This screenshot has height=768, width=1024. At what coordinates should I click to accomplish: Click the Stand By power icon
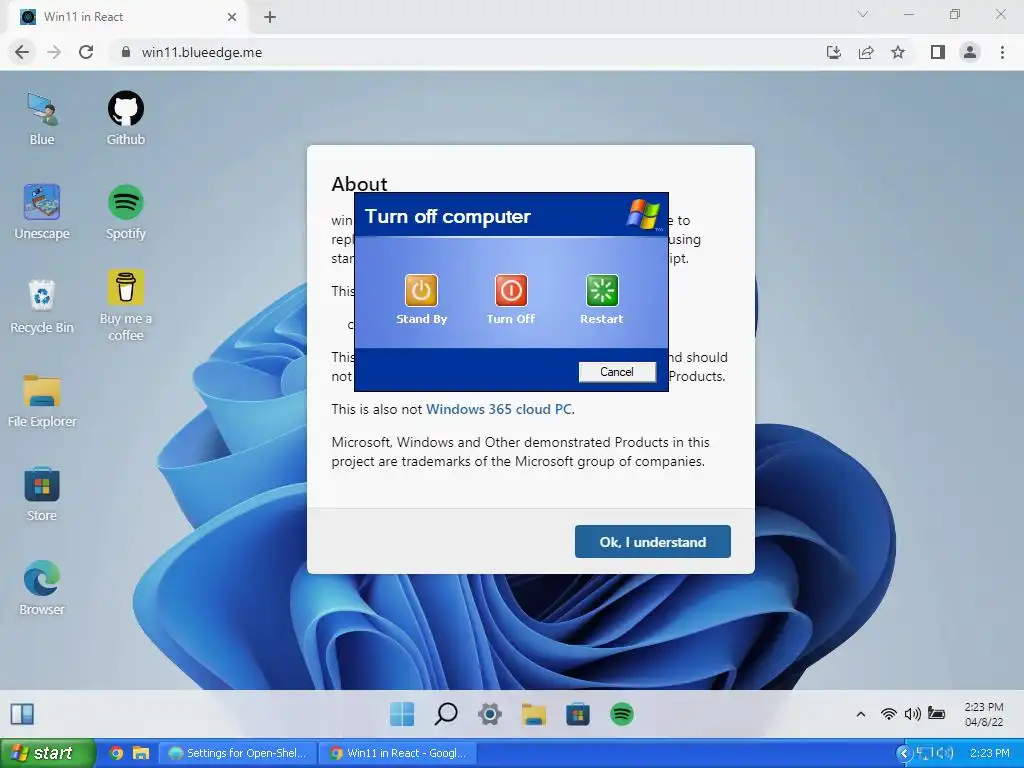coord(421,291)
